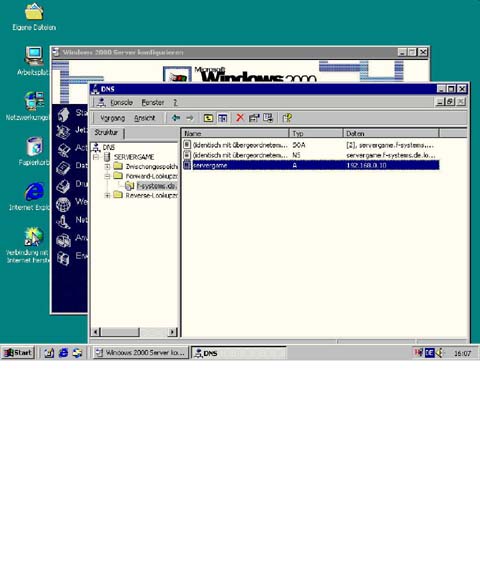Select the servergame A record row
The width and height of the screenshot is (480, 563).
click(x=311, y=165)
